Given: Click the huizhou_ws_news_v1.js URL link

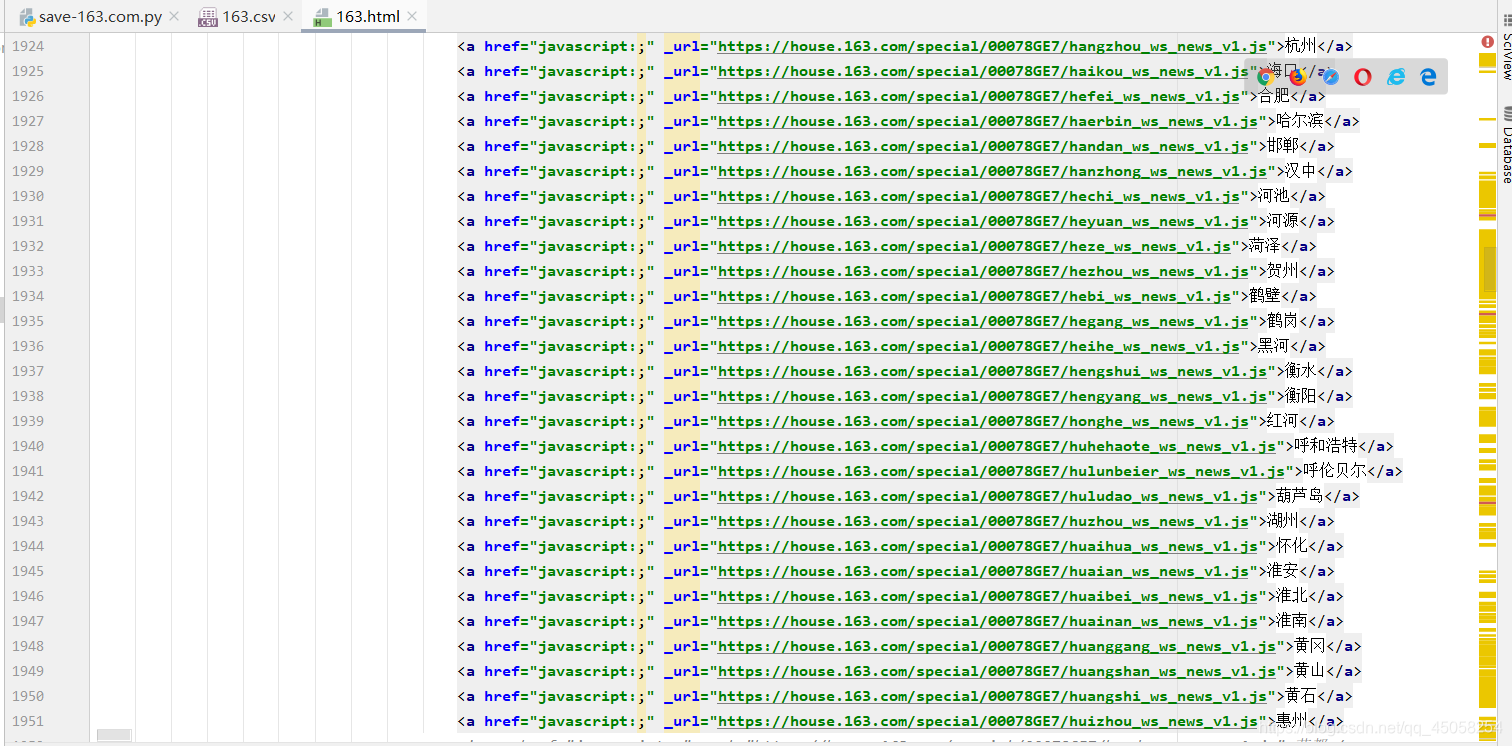Looking at the screenshot, I should [x=987, y=721].
